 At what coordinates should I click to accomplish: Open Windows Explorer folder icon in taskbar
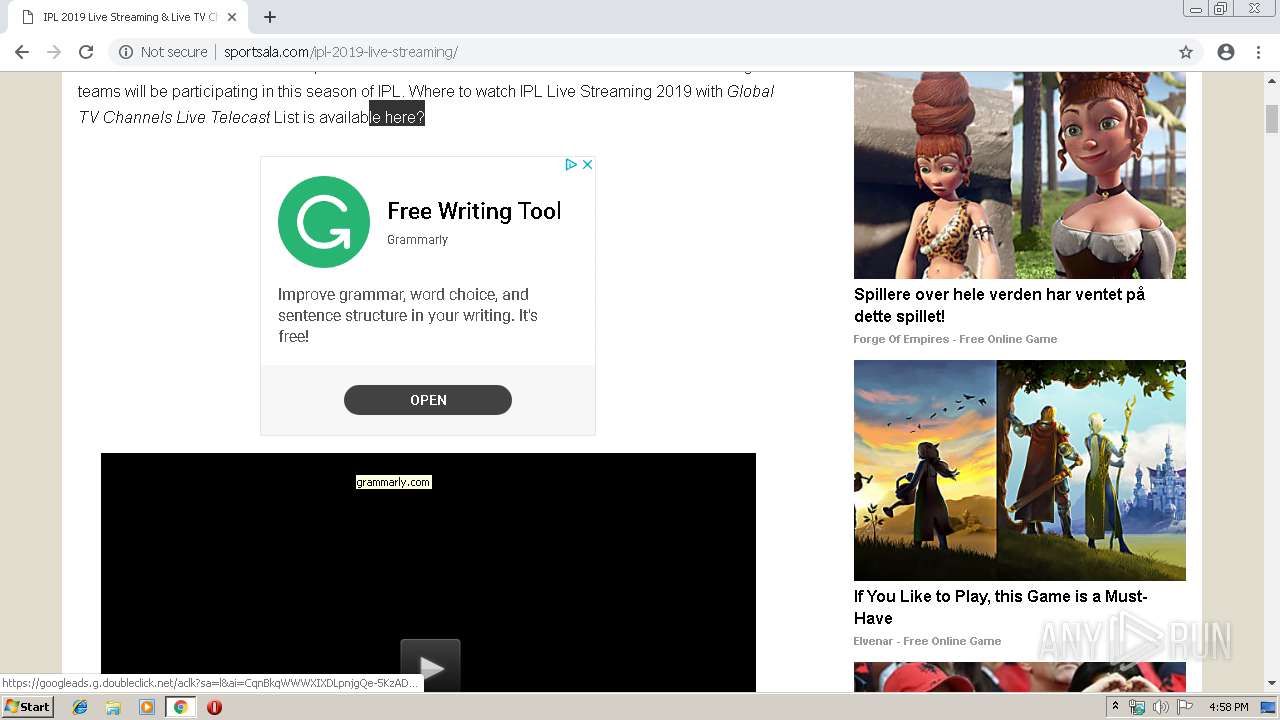tap(113, 707)
